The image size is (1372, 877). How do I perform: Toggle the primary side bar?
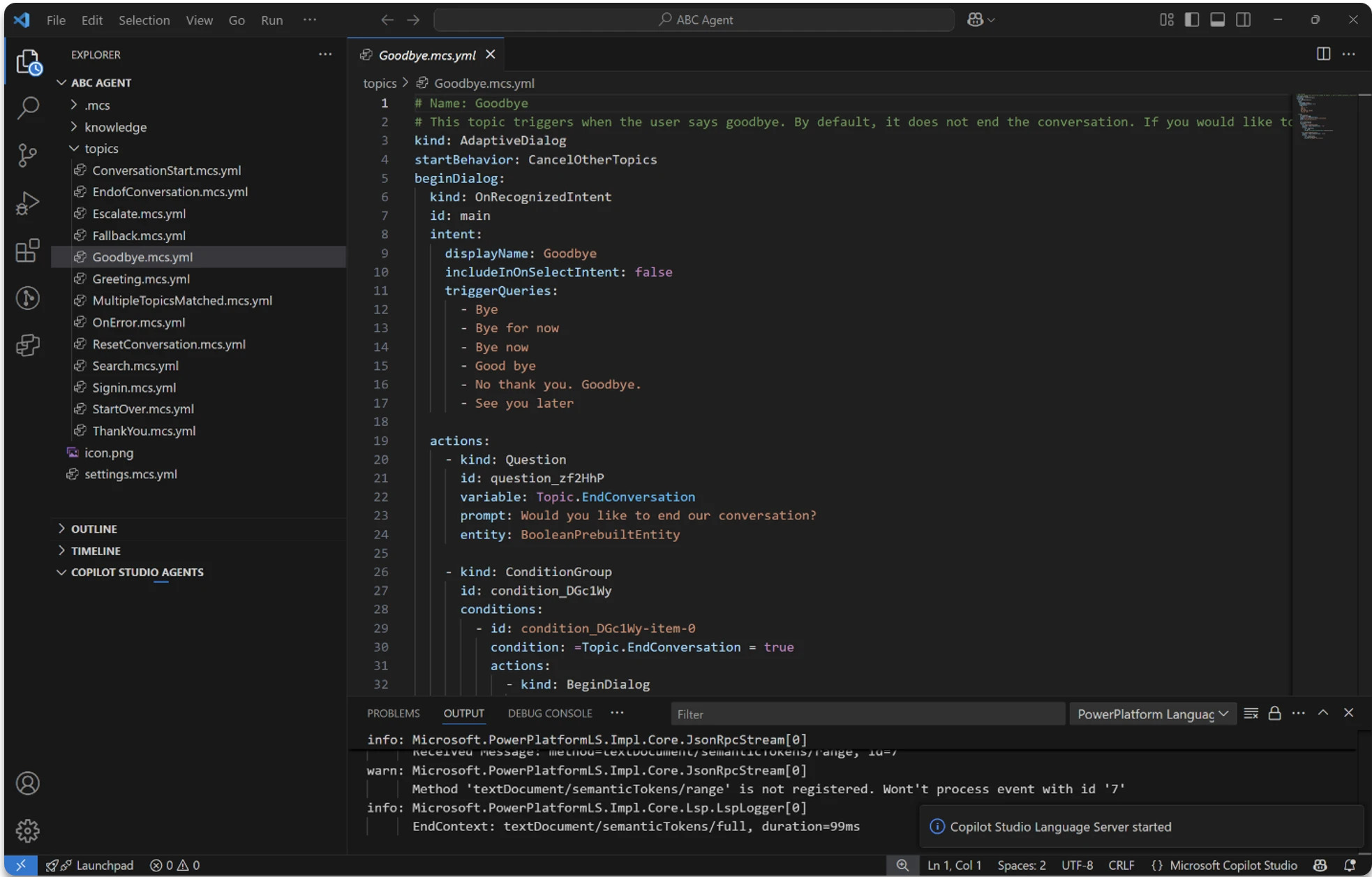[x=1192, y=20]
